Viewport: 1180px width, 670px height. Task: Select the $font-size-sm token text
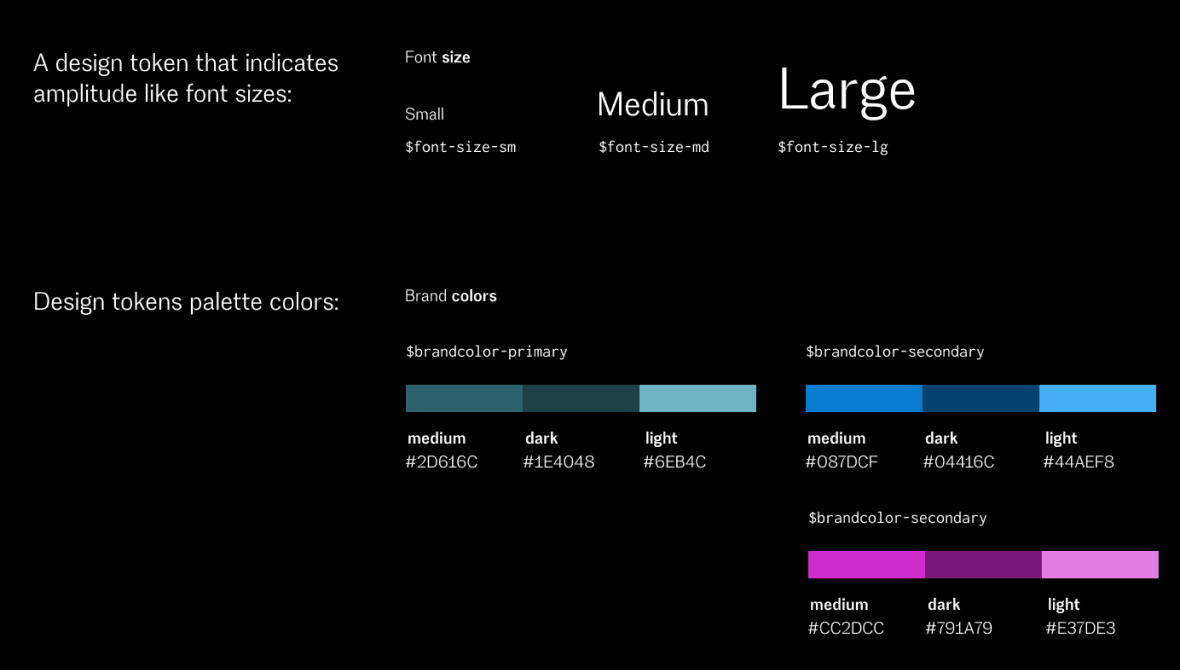(460, 147)
